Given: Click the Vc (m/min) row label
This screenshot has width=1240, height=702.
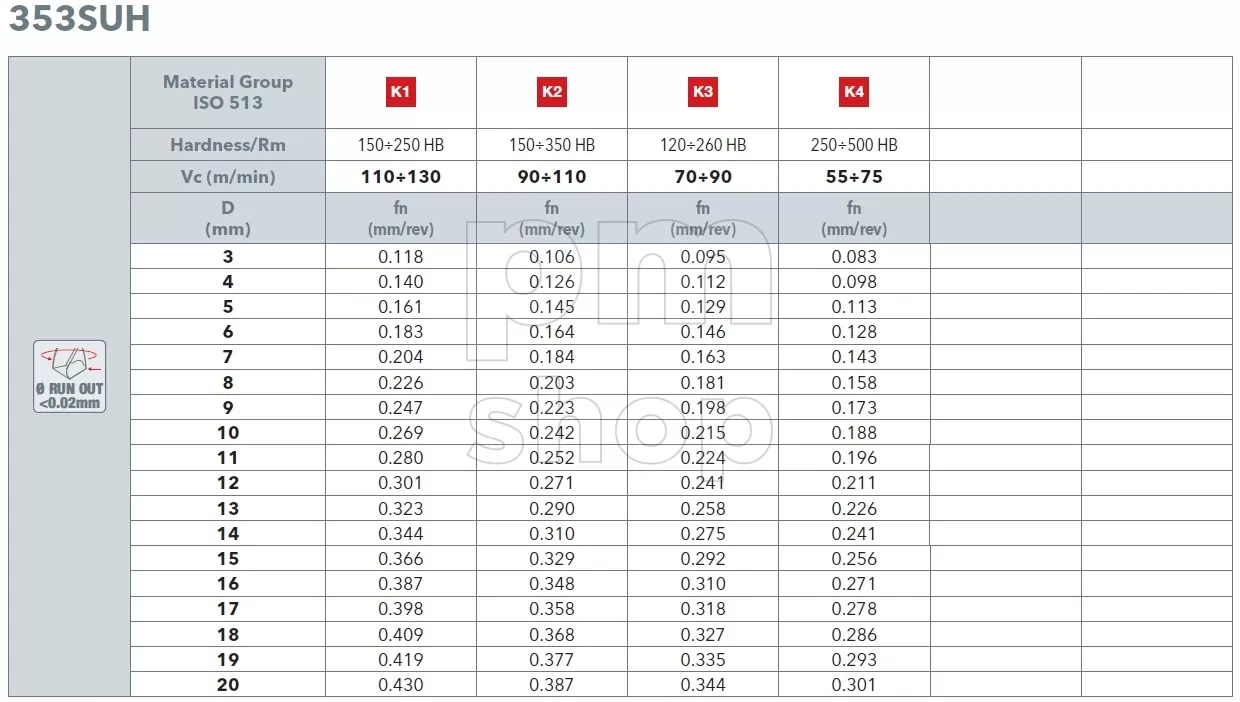Looking at the screenshot, I should pos(228,177).
